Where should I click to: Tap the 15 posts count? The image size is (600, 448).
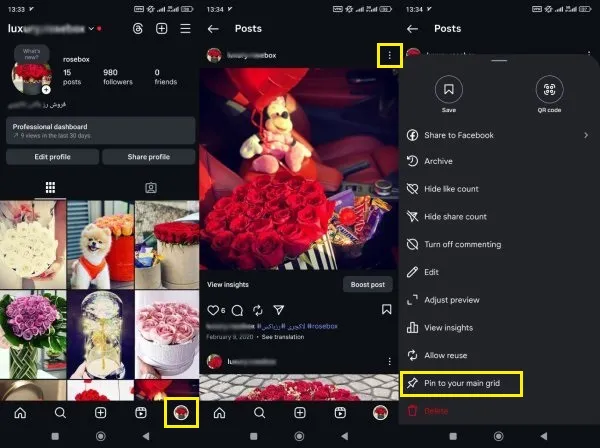click(x=72, y=77)
